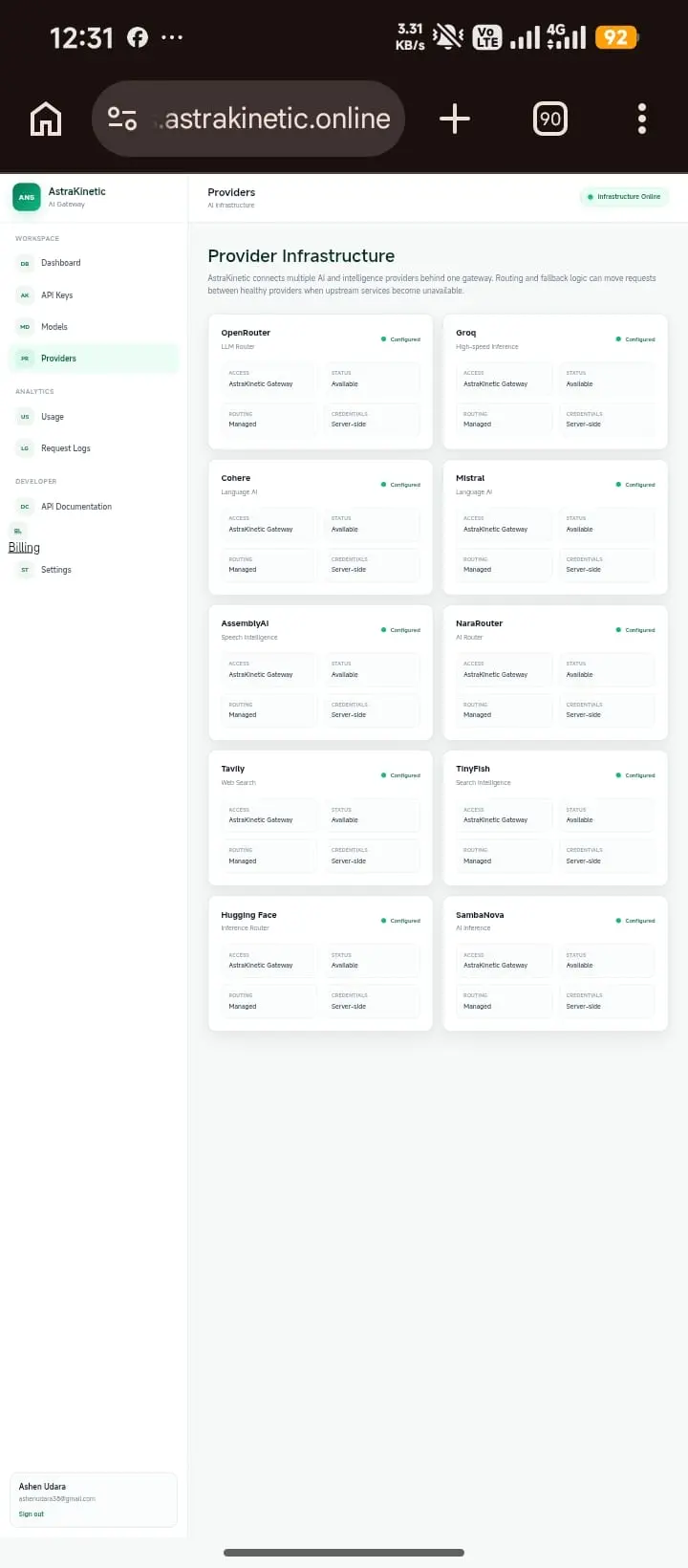Screen dimensions: 688x1568
Task: Tap the Facebook notification icon in status bar
Action: [138, 37]
